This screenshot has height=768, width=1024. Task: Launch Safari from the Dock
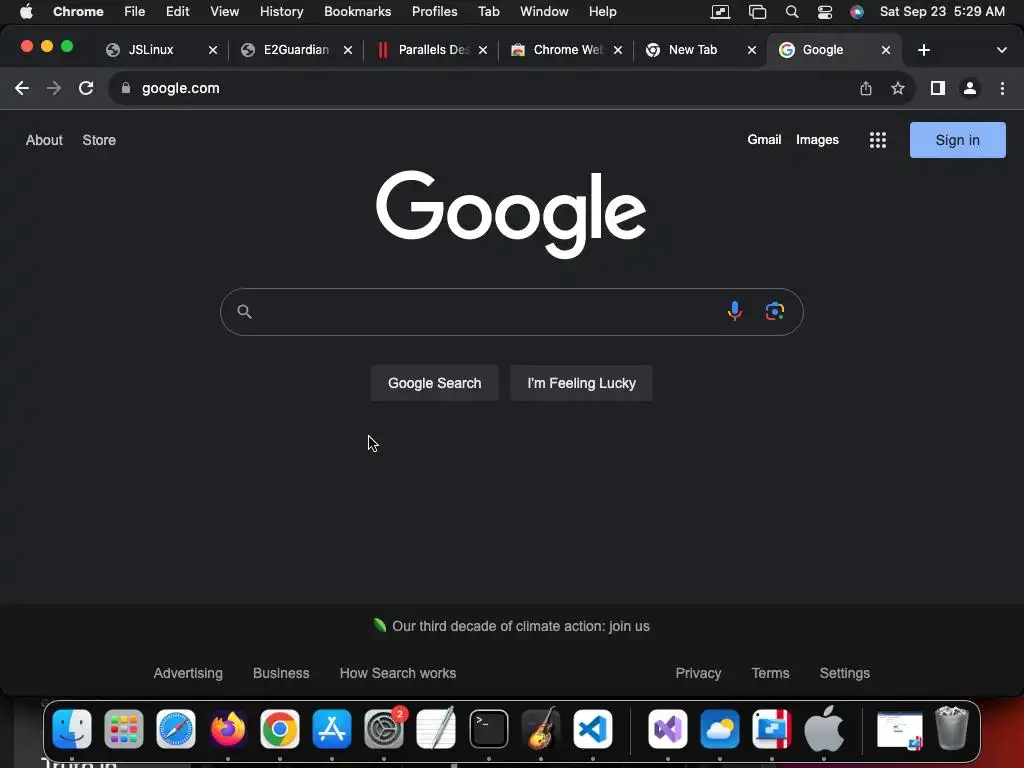pyautogui.click(x=176, y=729)
